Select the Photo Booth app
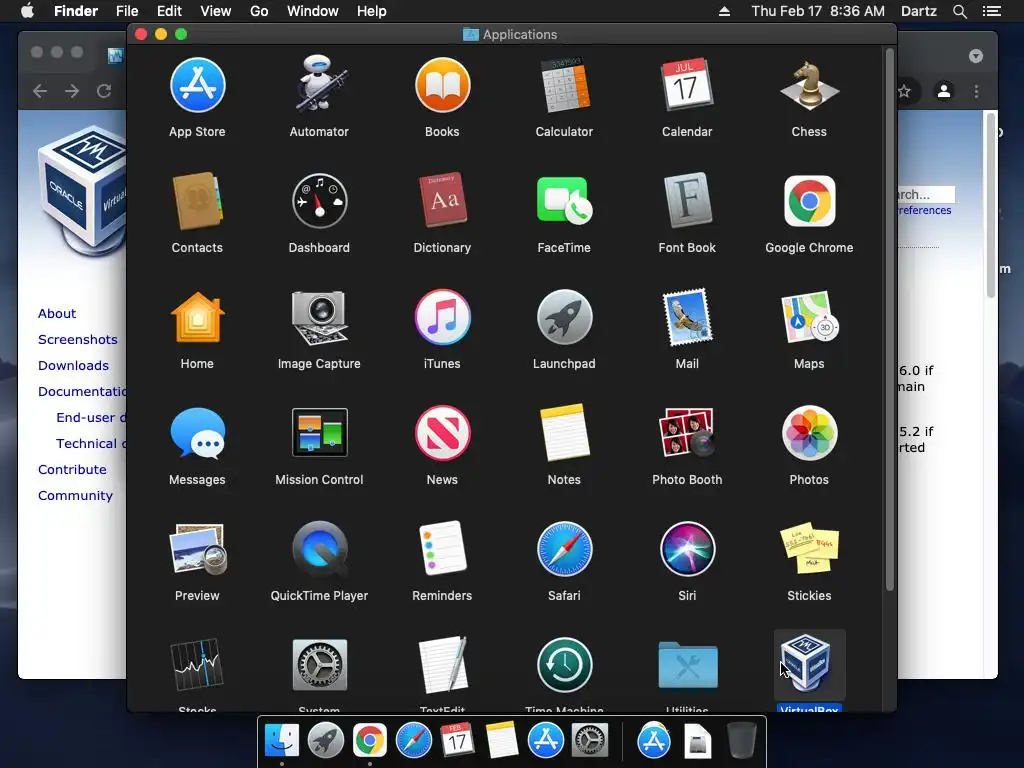The width and height of the screenshot is (1024, 768). 687,432
